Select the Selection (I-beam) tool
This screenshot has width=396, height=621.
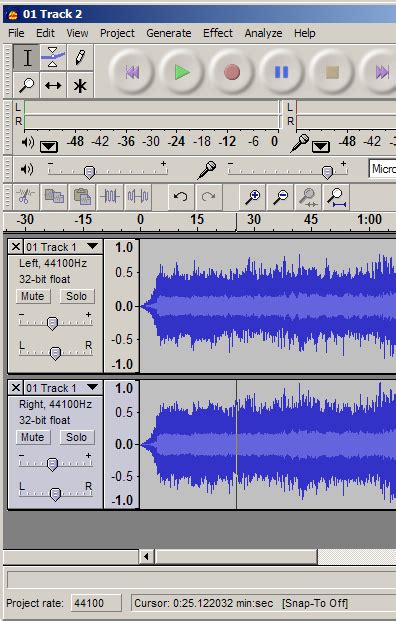point(26,57)
